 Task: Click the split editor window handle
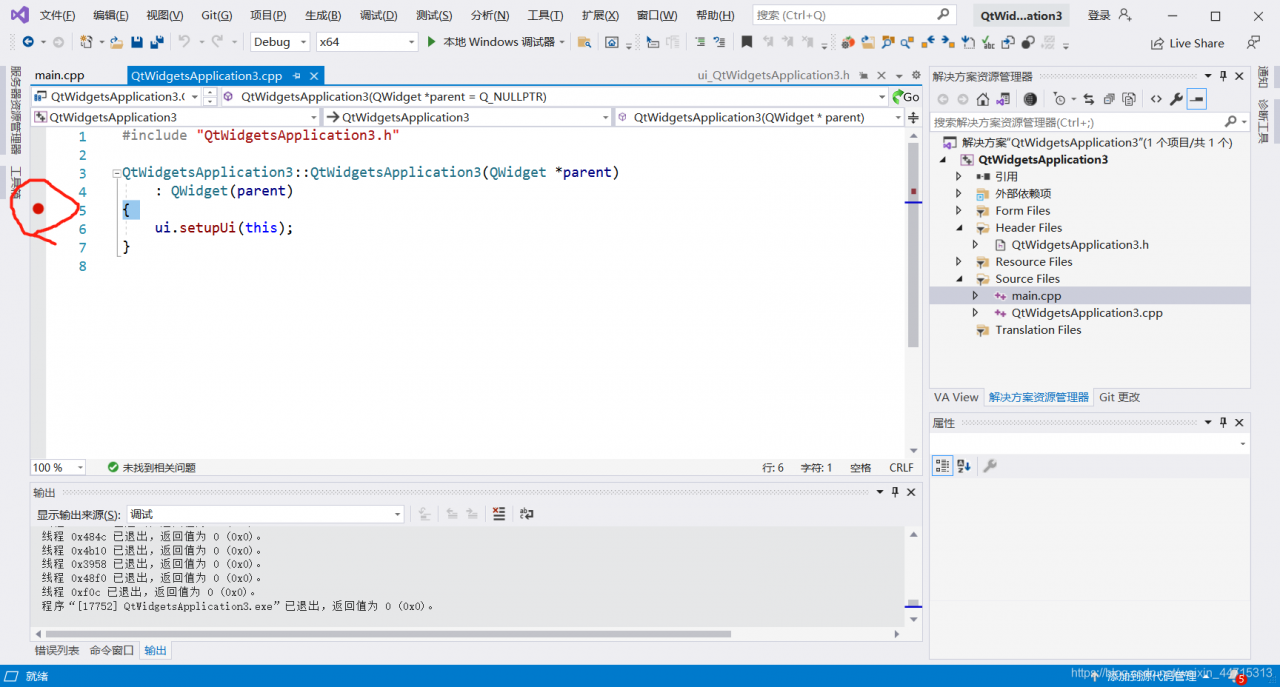tap(913, 117)
